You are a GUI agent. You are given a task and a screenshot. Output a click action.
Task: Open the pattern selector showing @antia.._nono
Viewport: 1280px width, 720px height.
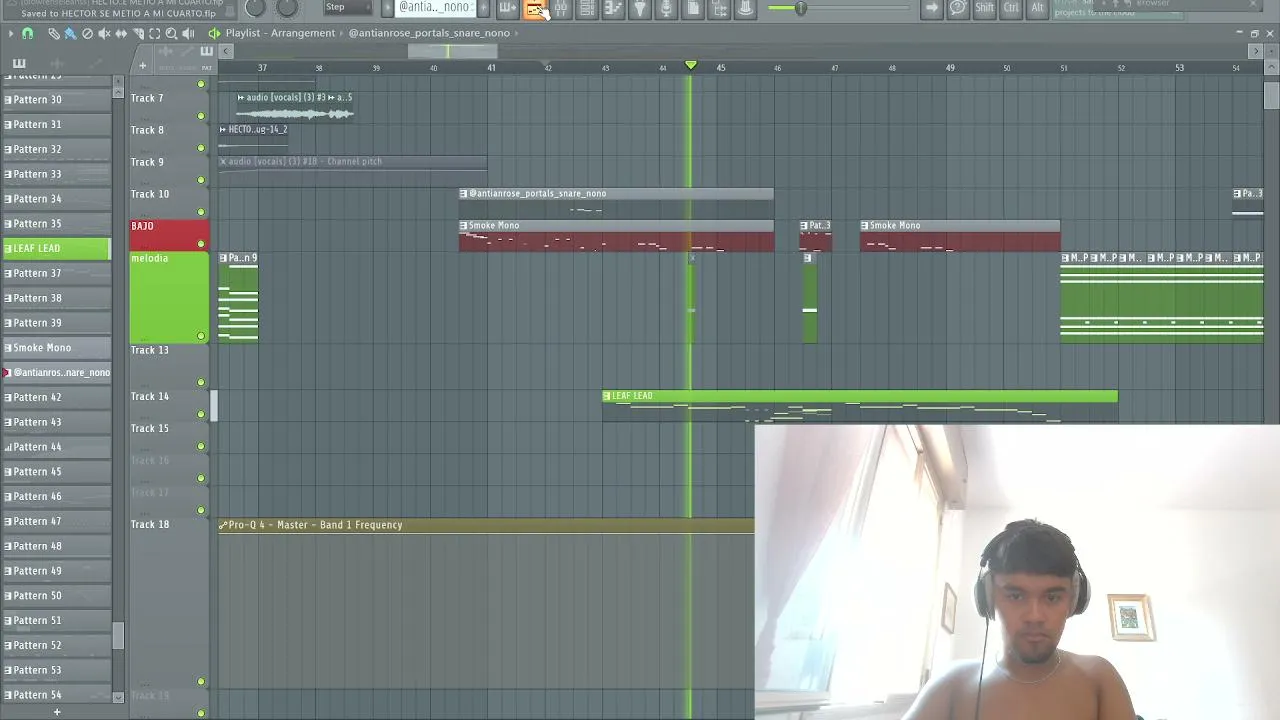tap(436, 8)
